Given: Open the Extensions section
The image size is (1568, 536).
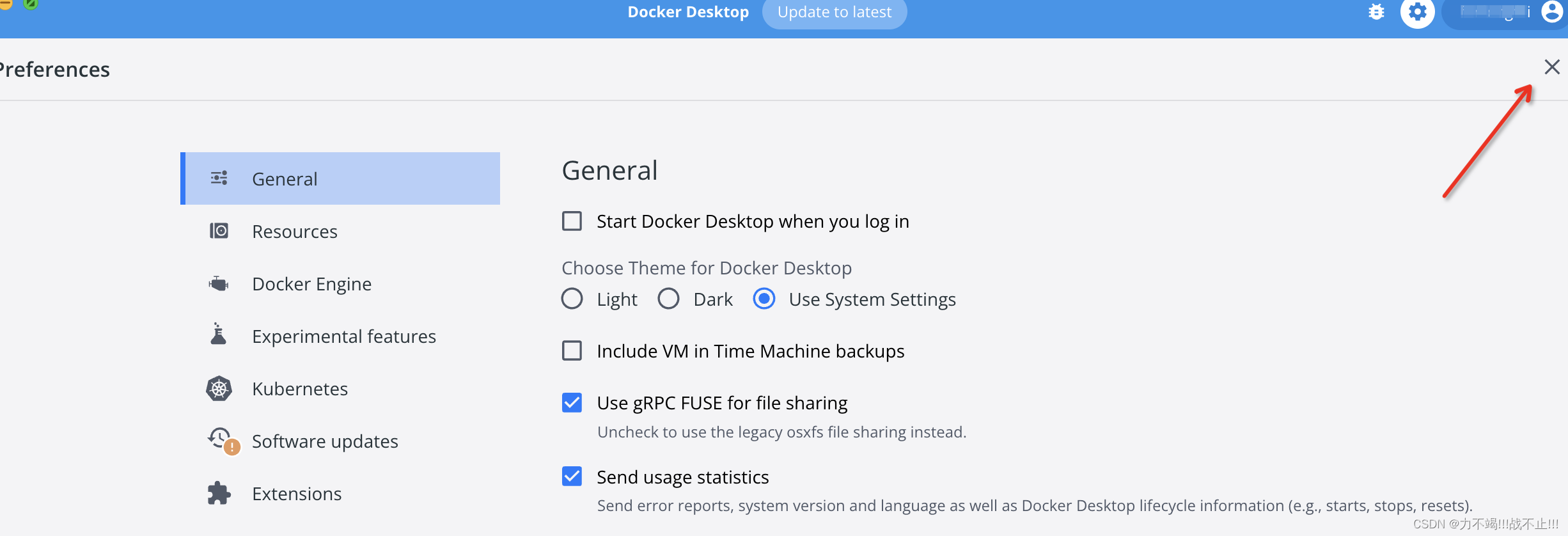Looking at the screenshot, I should [x=340, y=493].
